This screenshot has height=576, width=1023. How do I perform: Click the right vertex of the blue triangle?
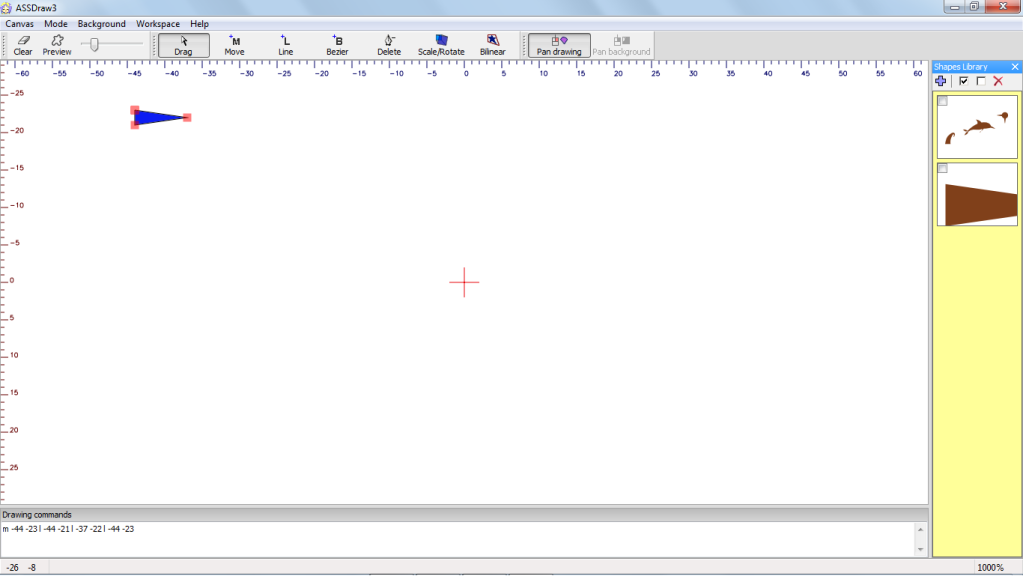pos(187,117)
